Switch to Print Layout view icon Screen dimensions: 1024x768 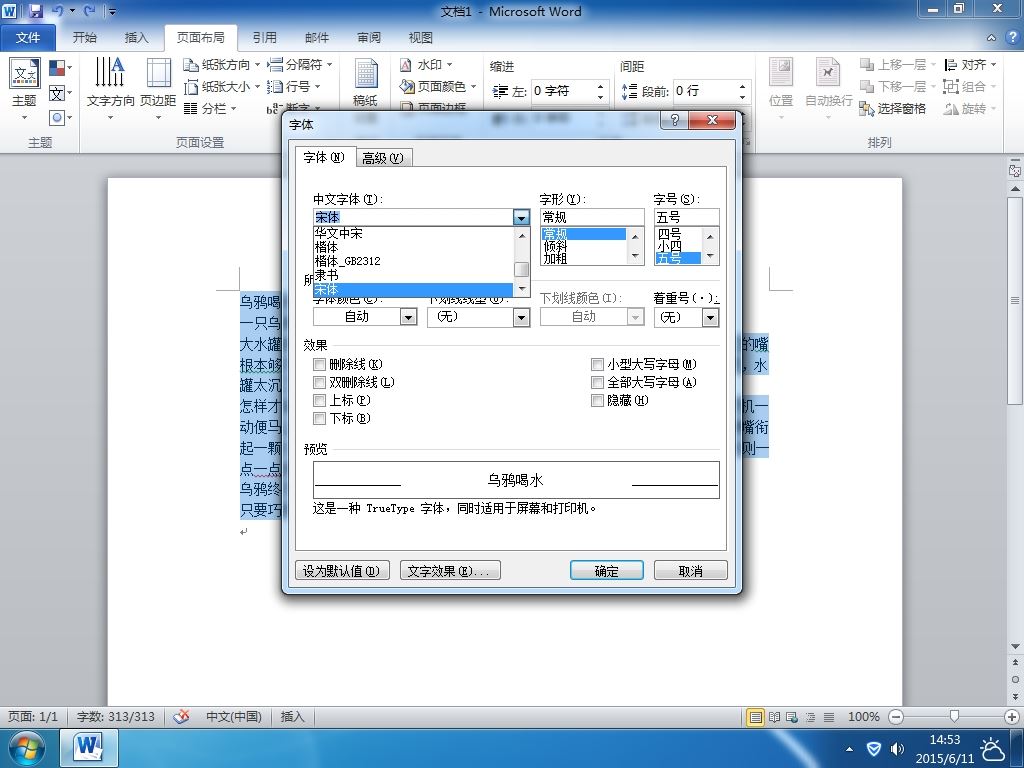(x=755, y=717)
